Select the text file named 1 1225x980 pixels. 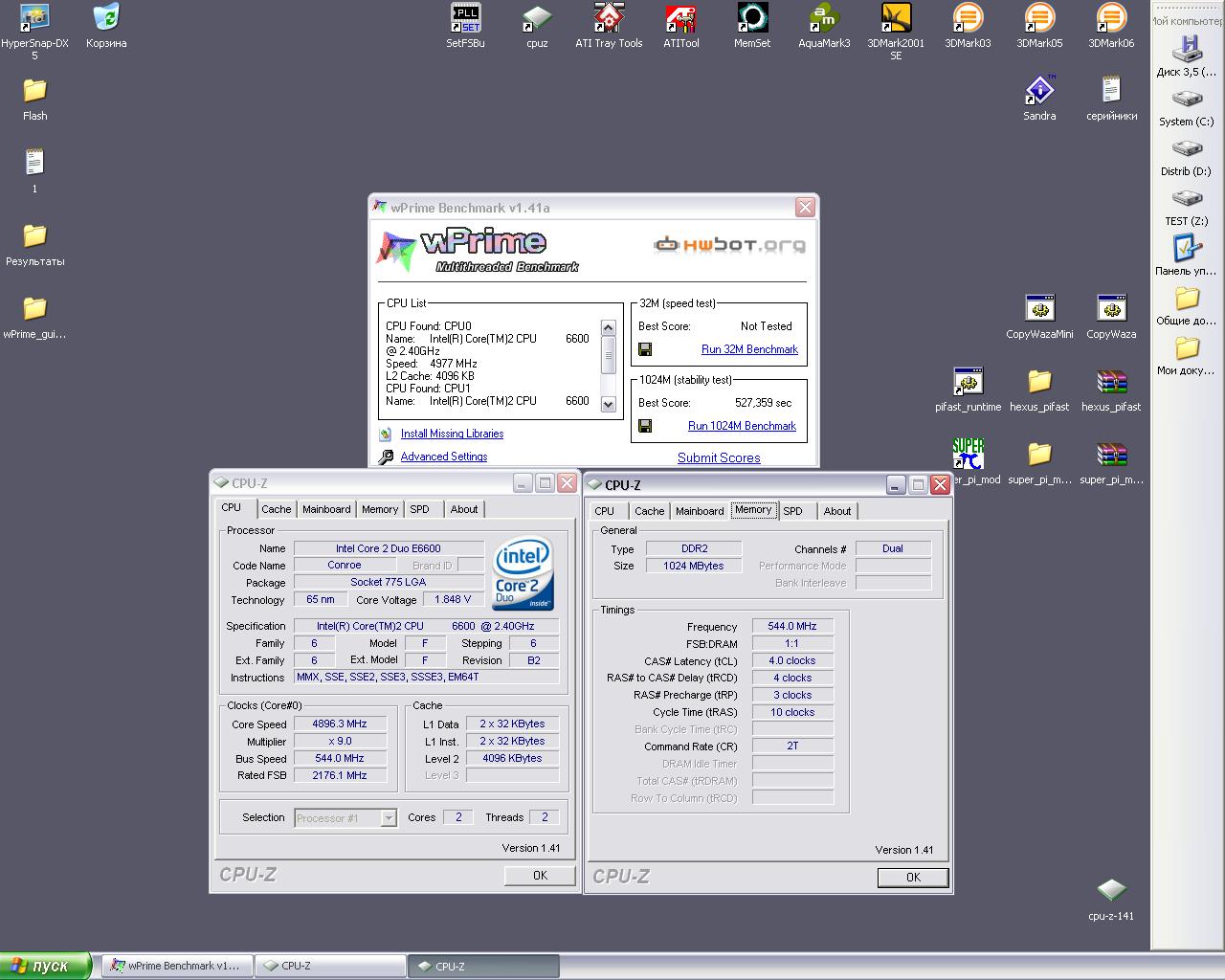(x=34, y=163)
